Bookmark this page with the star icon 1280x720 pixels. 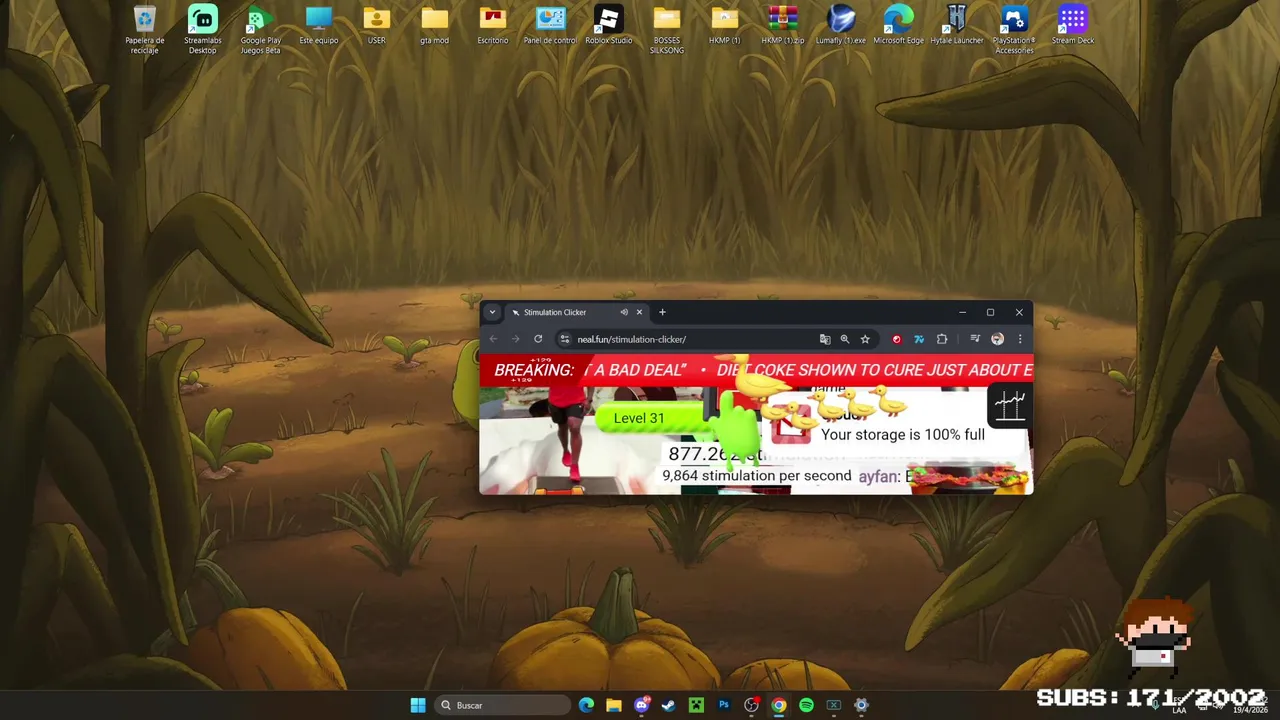(x=865, y=339)
